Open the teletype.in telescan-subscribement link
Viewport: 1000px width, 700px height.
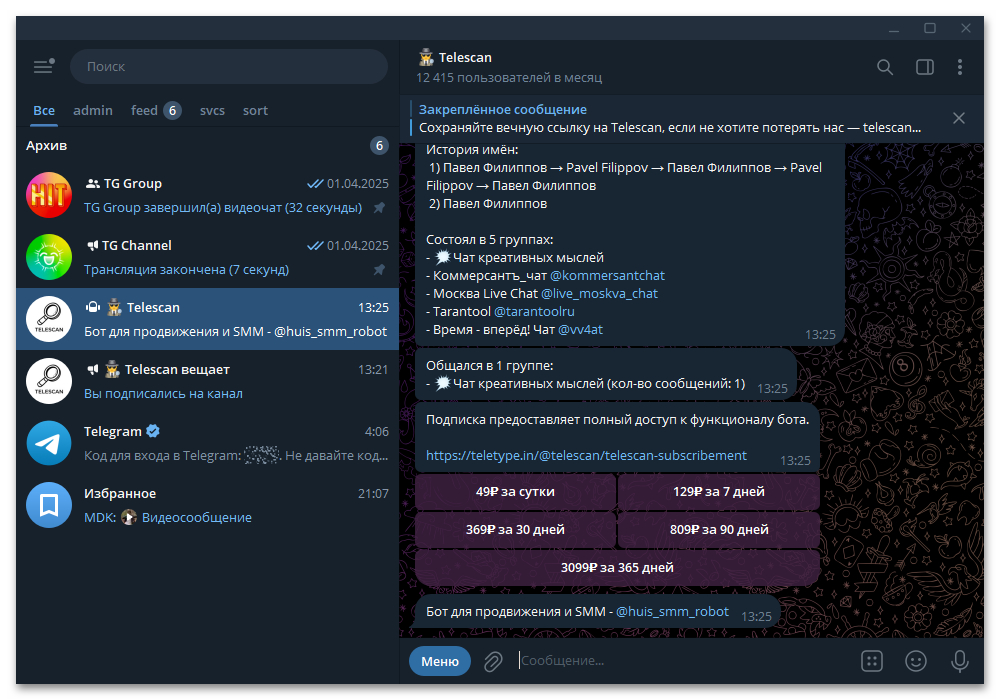[586, 455]
